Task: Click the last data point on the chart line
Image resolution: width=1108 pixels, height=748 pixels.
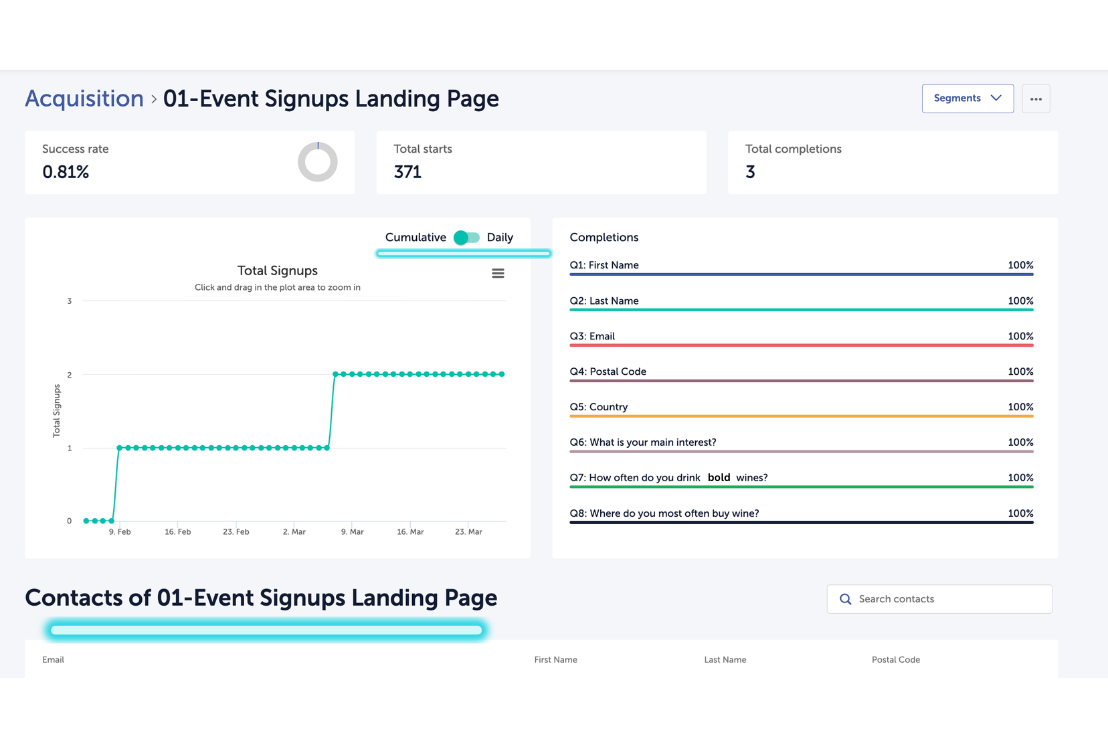Action: coord(502,374)
